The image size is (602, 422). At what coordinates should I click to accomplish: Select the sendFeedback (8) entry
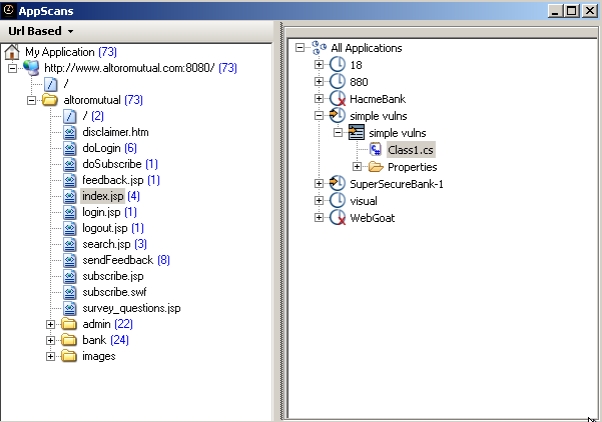point(126,260)
